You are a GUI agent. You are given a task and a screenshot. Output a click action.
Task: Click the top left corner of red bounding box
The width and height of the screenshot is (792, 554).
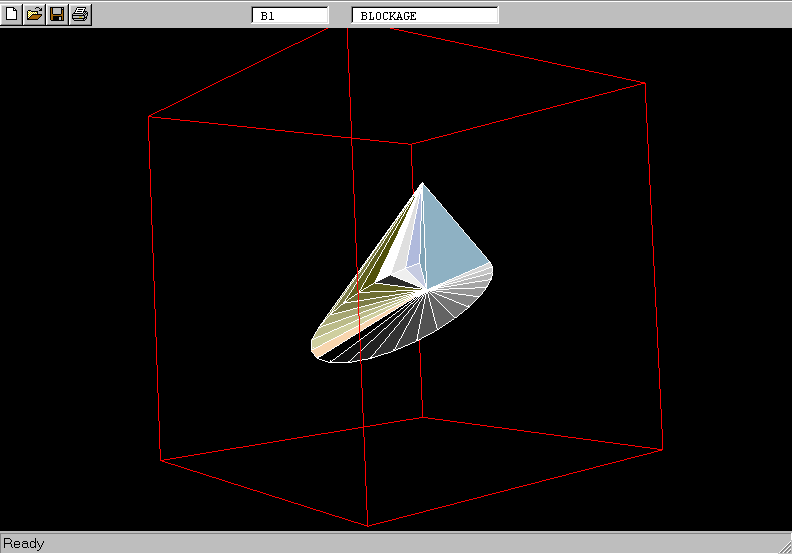149,117
